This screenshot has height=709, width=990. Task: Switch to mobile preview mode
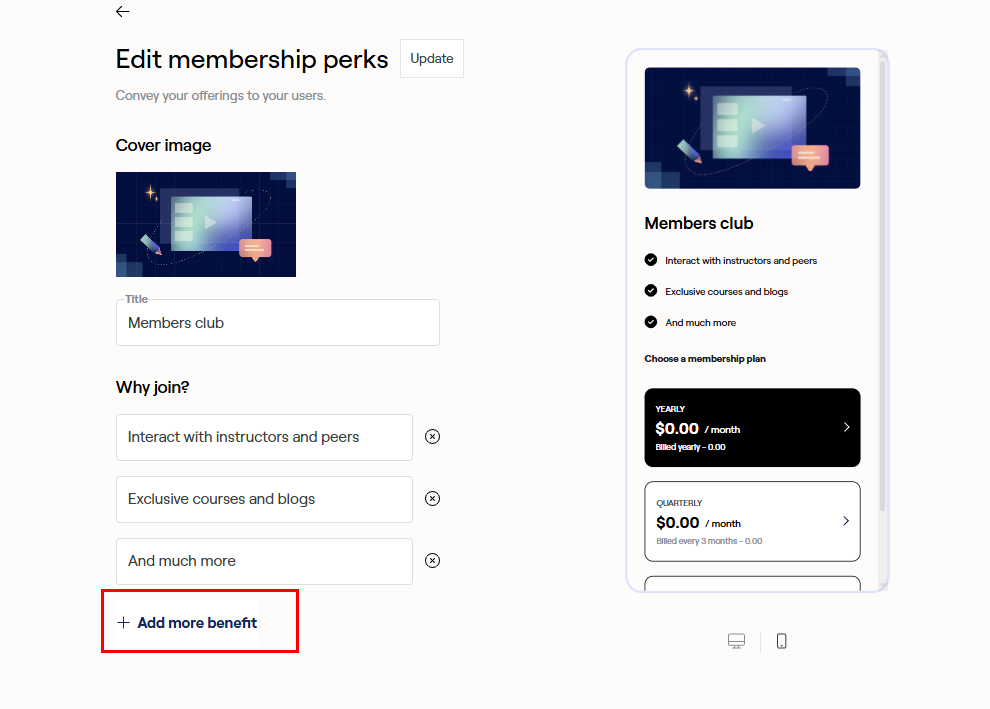781,641
